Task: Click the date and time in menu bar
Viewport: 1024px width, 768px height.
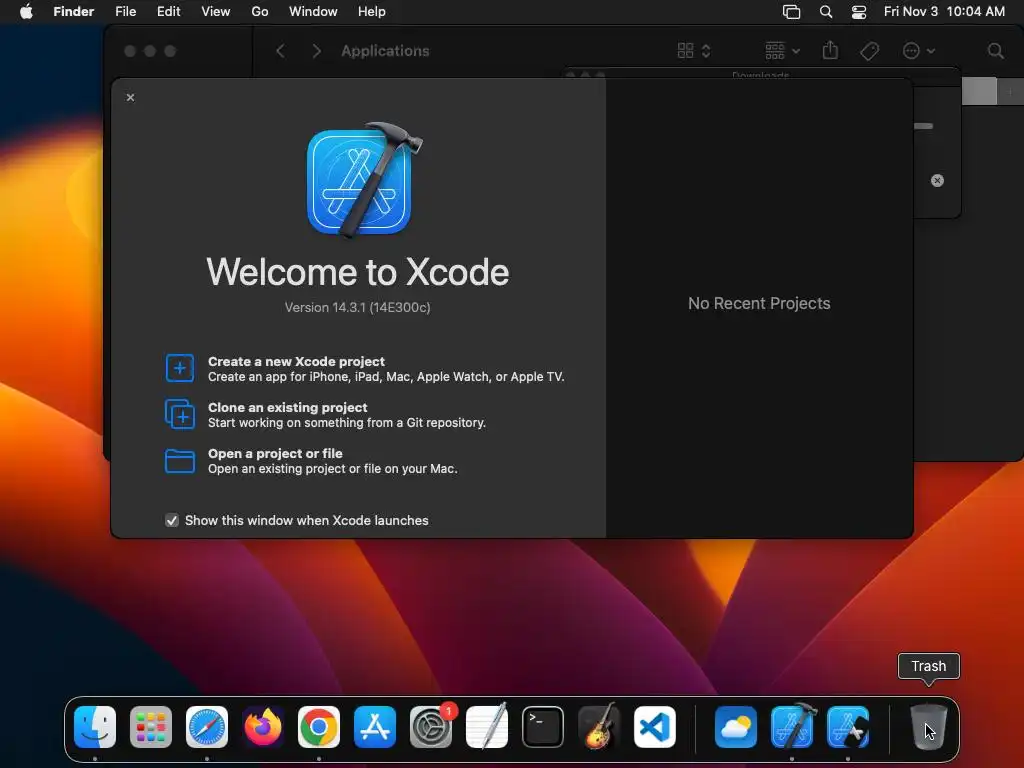Action: point(944,12)
